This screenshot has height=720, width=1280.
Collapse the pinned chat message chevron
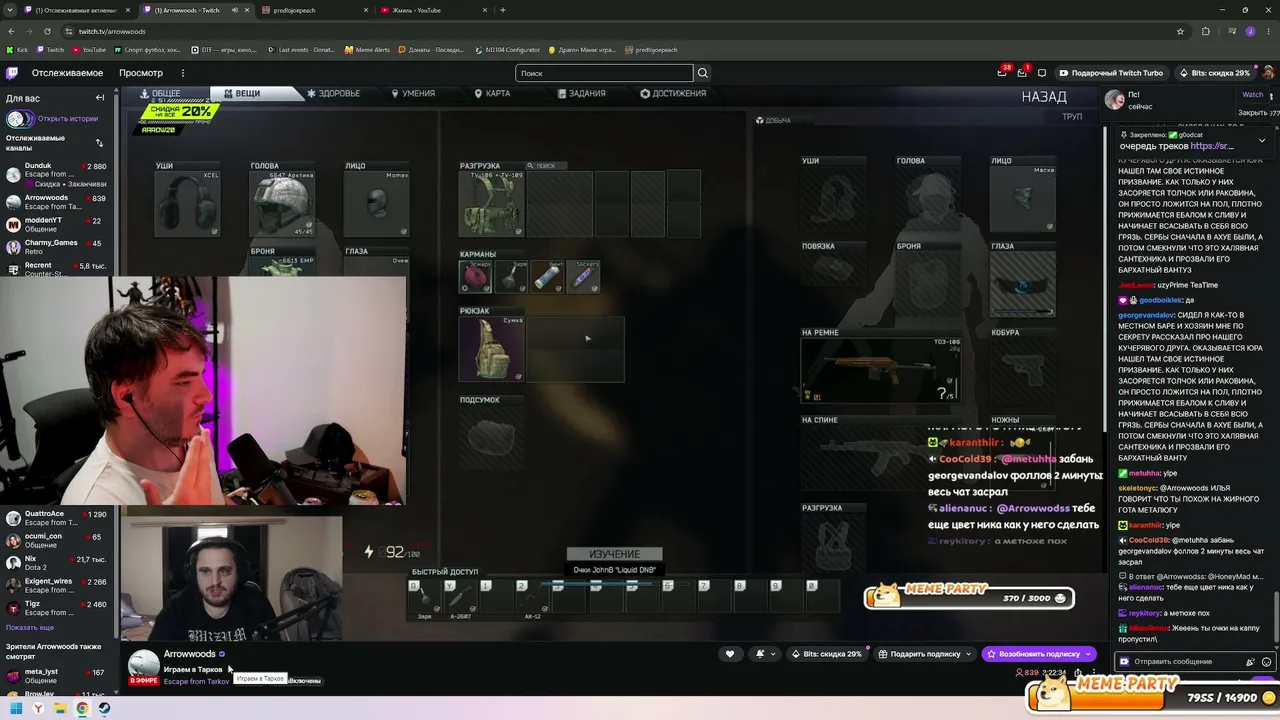[x=1262, y=140]
